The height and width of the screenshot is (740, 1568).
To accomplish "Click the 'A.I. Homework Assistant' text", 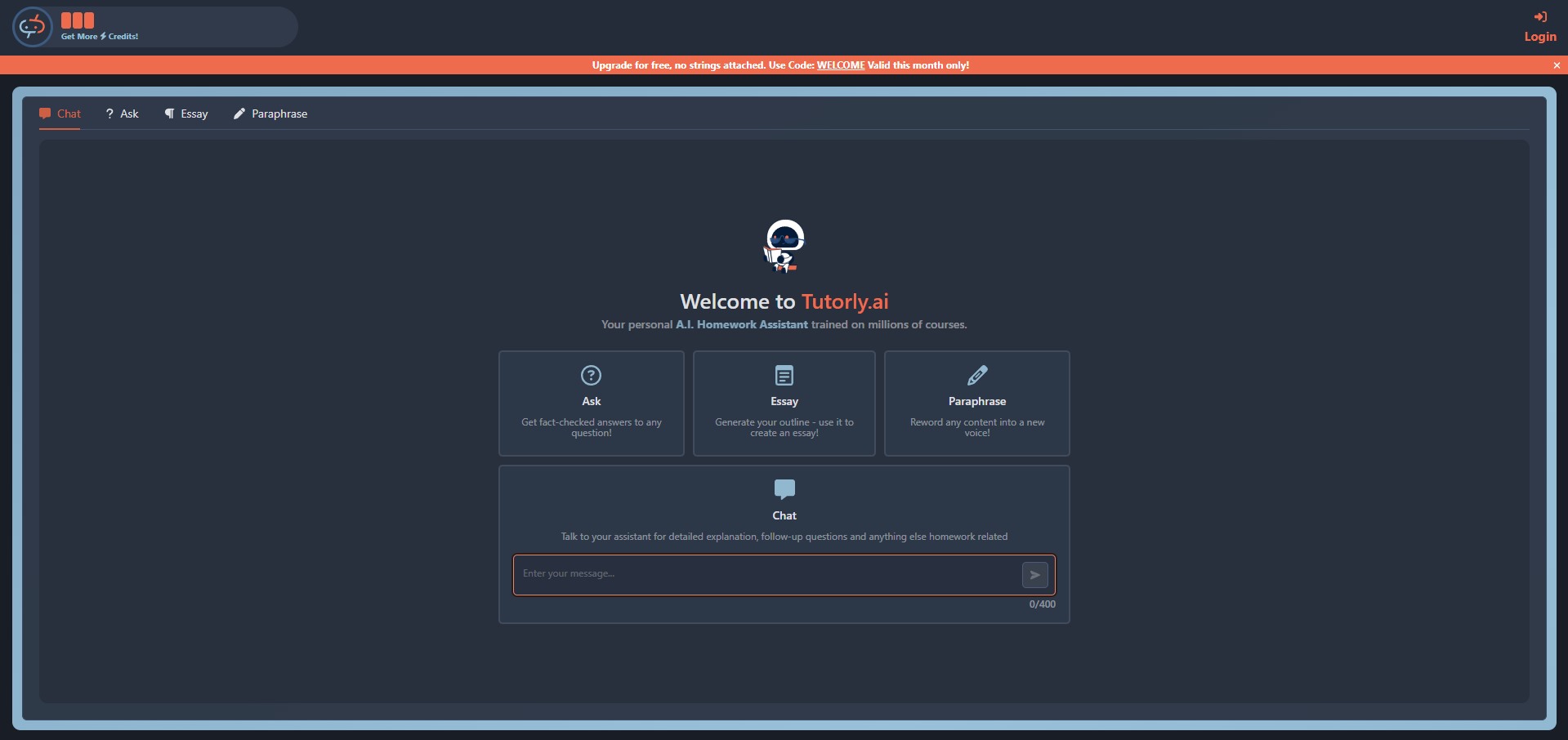I will [x=742, y=324].
